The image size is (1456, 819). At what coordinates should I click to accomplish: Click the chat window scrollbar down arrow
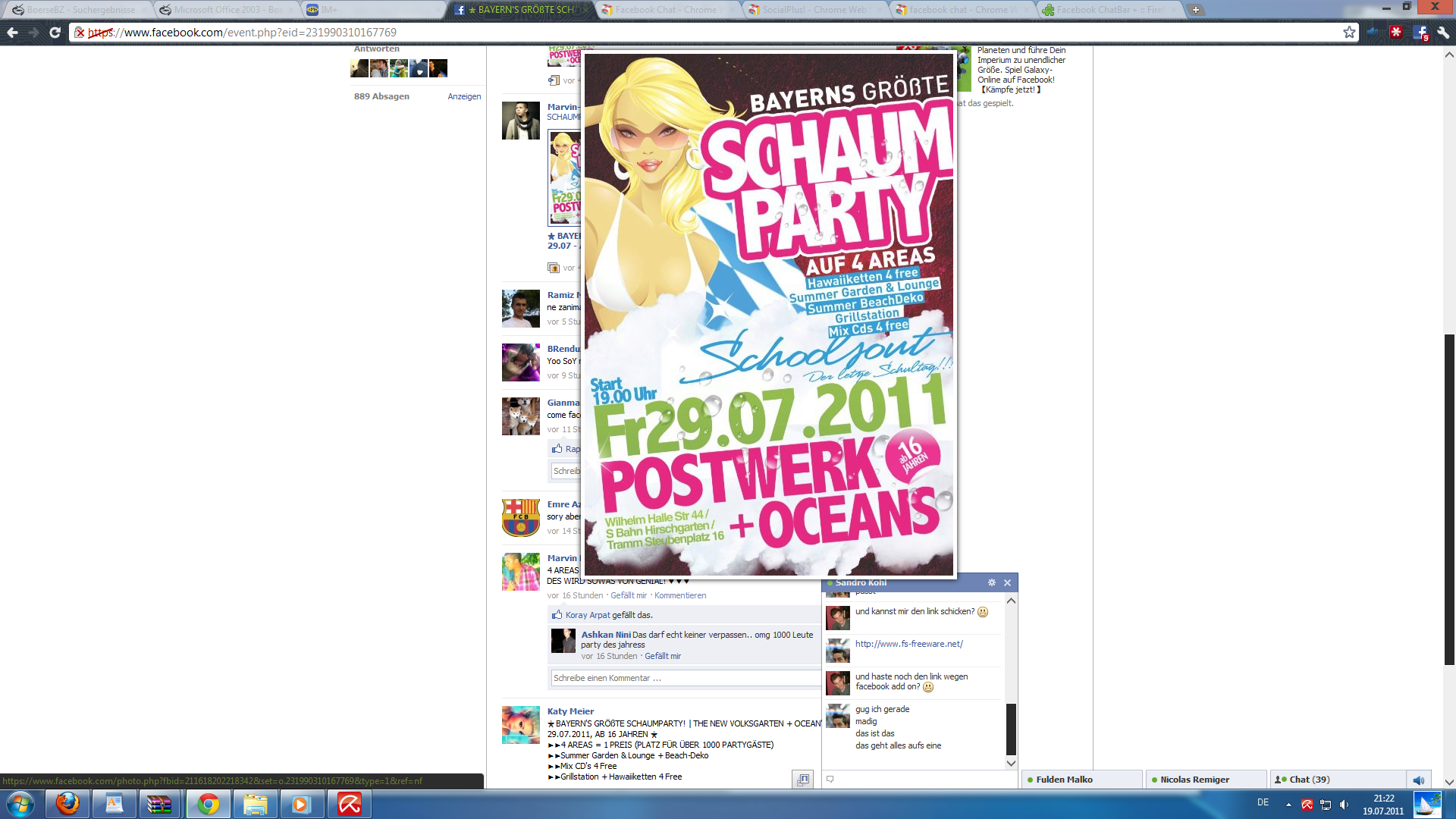[x=1011, y=763]
